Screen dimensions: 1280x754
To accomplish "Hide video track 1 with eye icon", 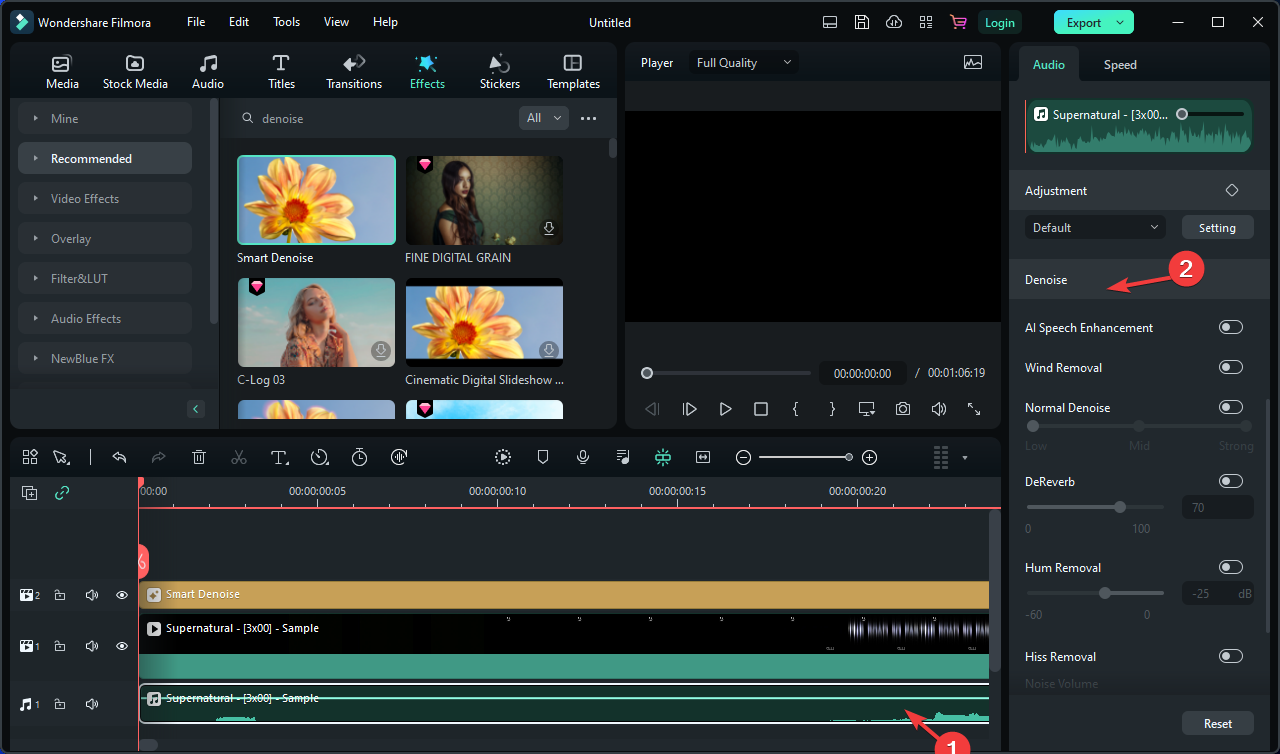I will [122, 647].
